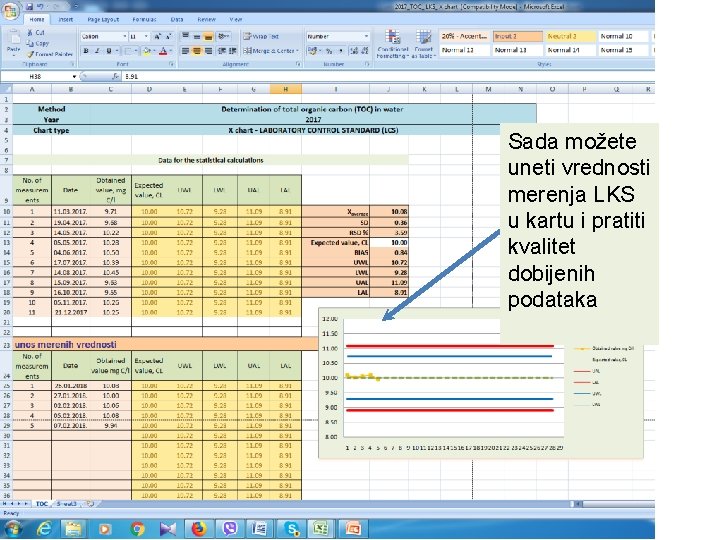Click the formula bar input field

pyautogui.click(x=388, y=77)
